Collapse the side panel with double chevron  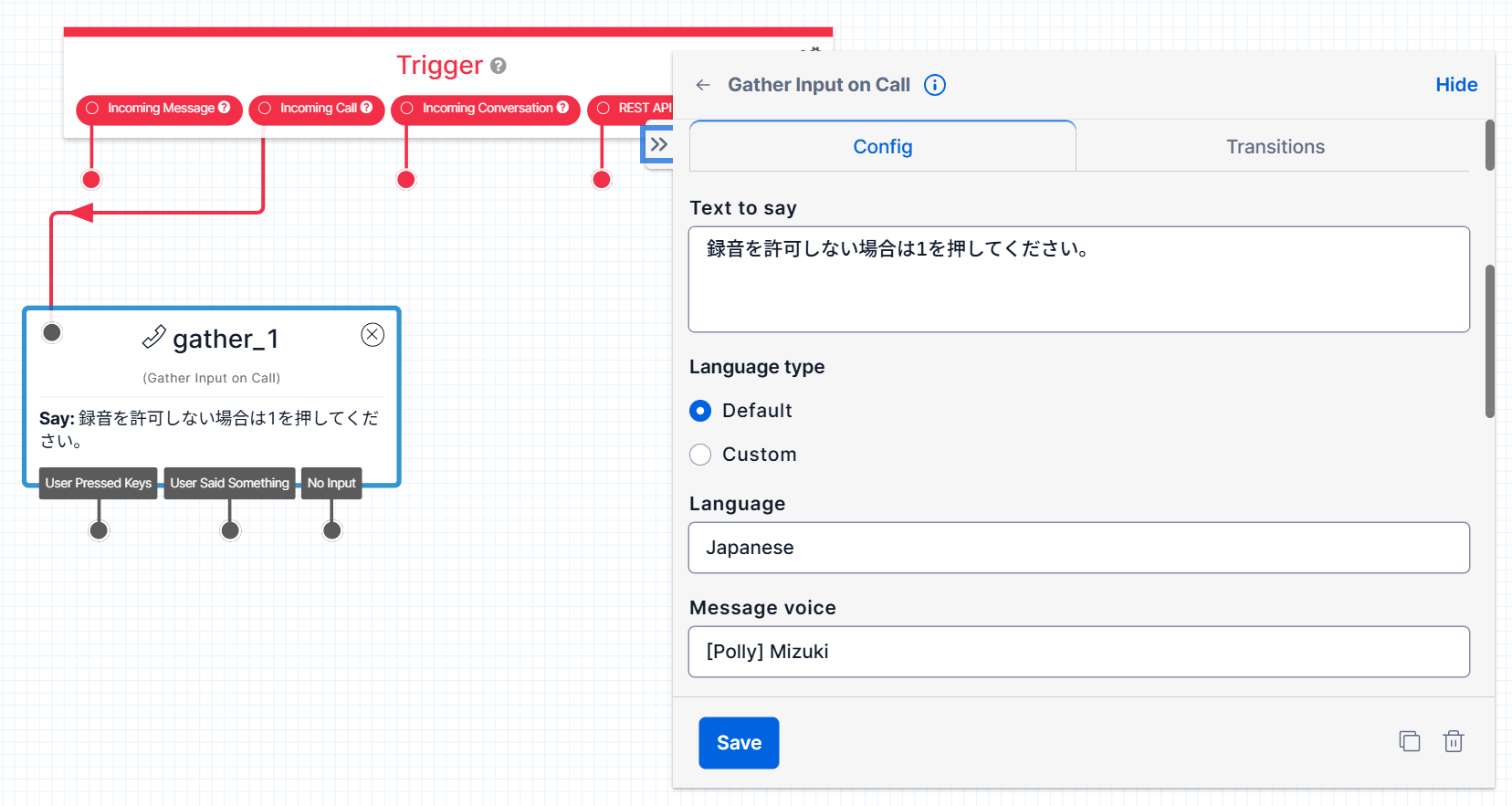coord(658,144)
